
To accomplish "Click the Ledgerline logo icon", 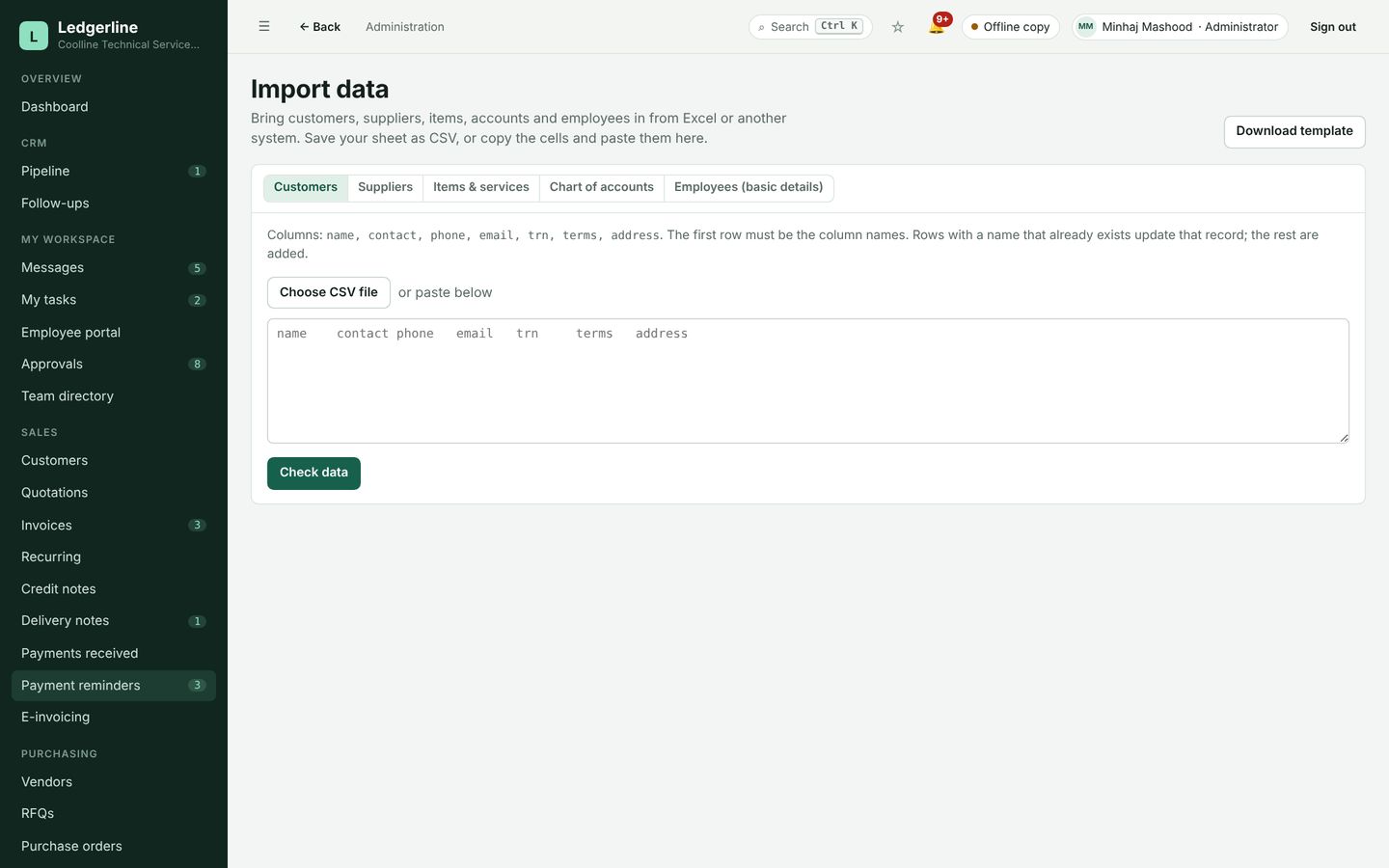I will coord(34,36).
